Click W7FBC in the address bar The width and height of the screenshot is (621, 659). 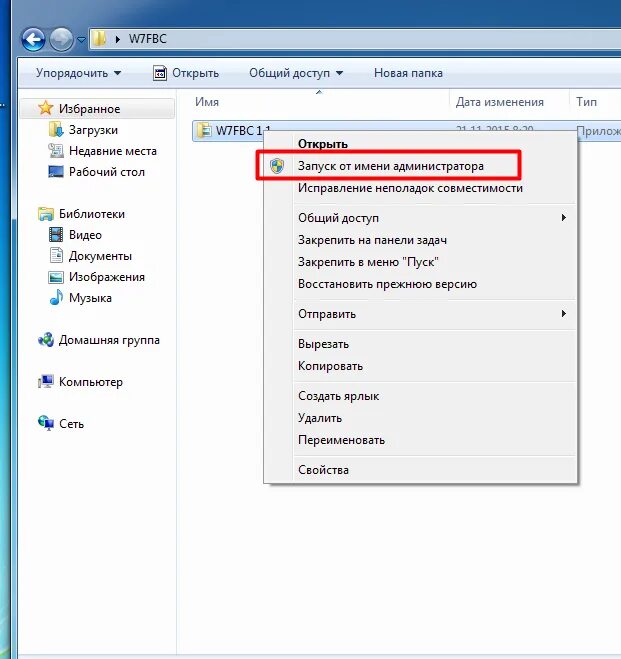click(147, 39)
